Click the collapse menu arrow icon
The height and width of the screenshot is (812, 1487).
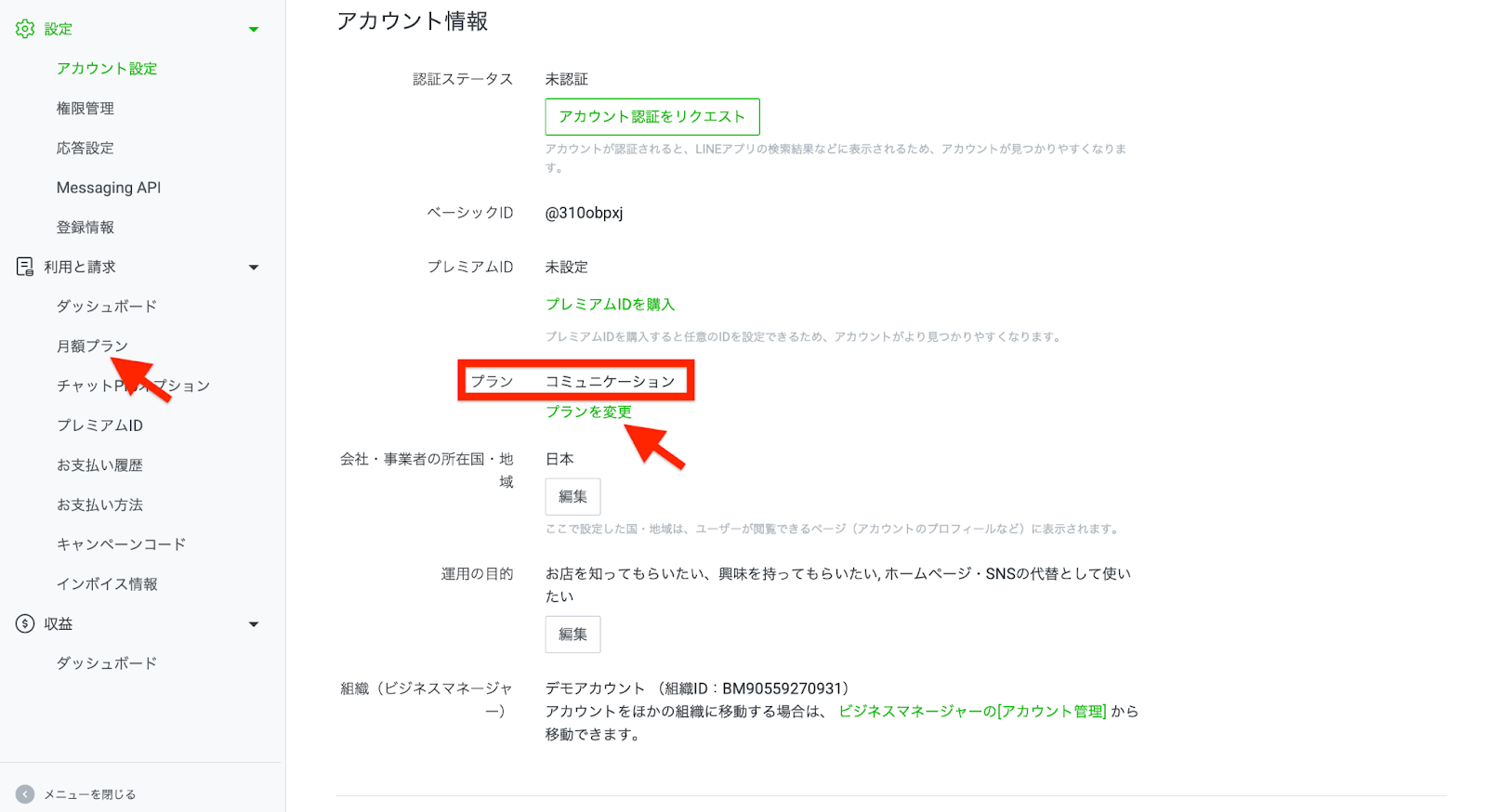coord(25,794)
